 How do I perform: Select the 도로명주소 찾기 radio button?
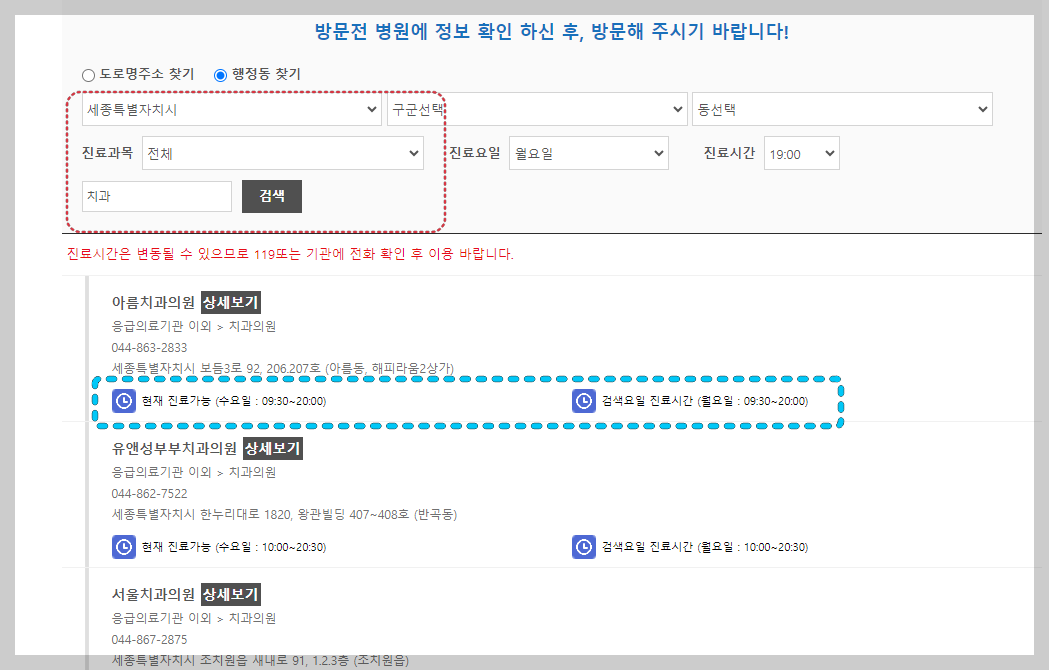click(x=86, y=74)
